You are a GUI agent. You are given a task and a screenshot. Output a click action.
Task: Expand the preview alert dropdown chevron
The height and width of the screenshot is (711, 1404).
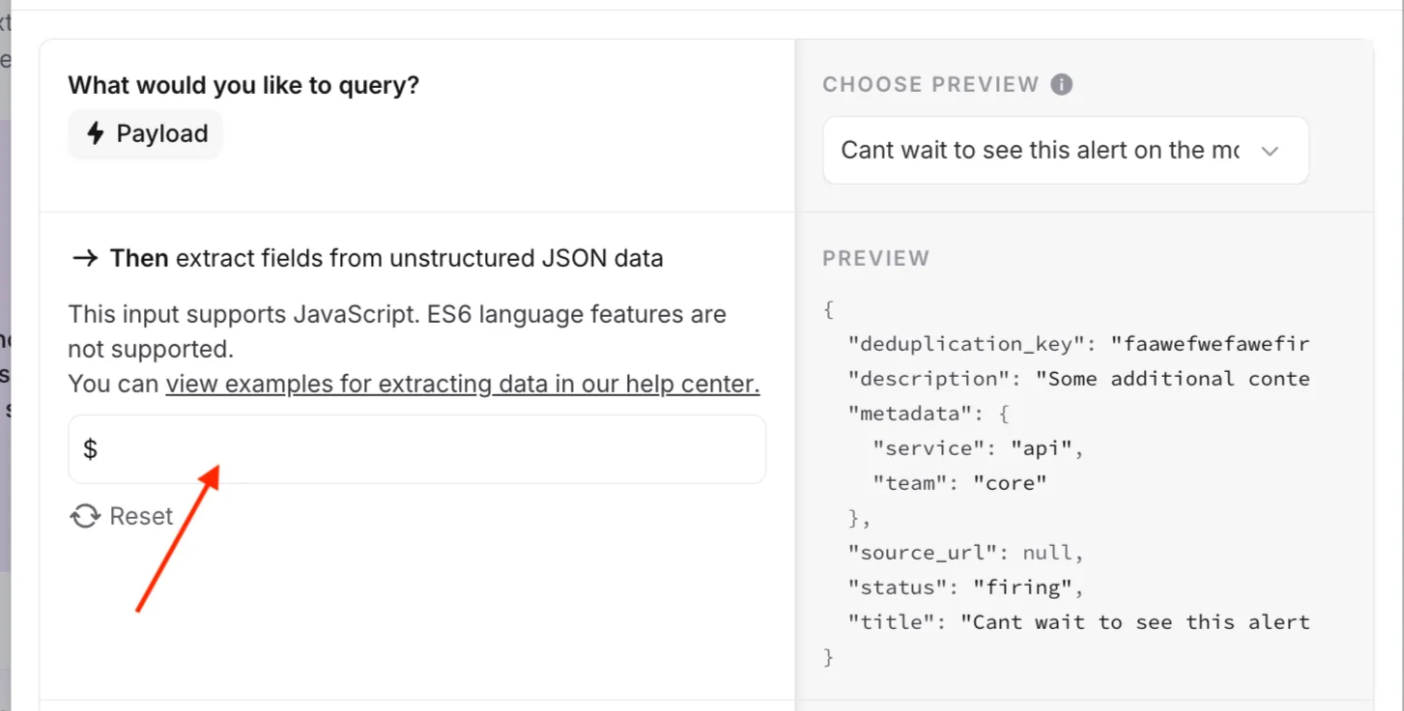[x=1270, y=151]
